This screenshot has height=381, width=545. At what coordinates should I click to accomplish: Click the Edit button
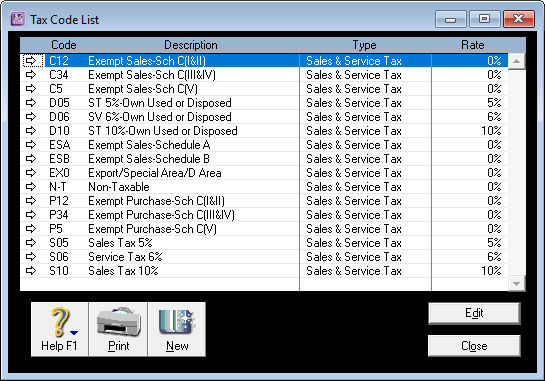pyautogui.click(x=474, y=313)
